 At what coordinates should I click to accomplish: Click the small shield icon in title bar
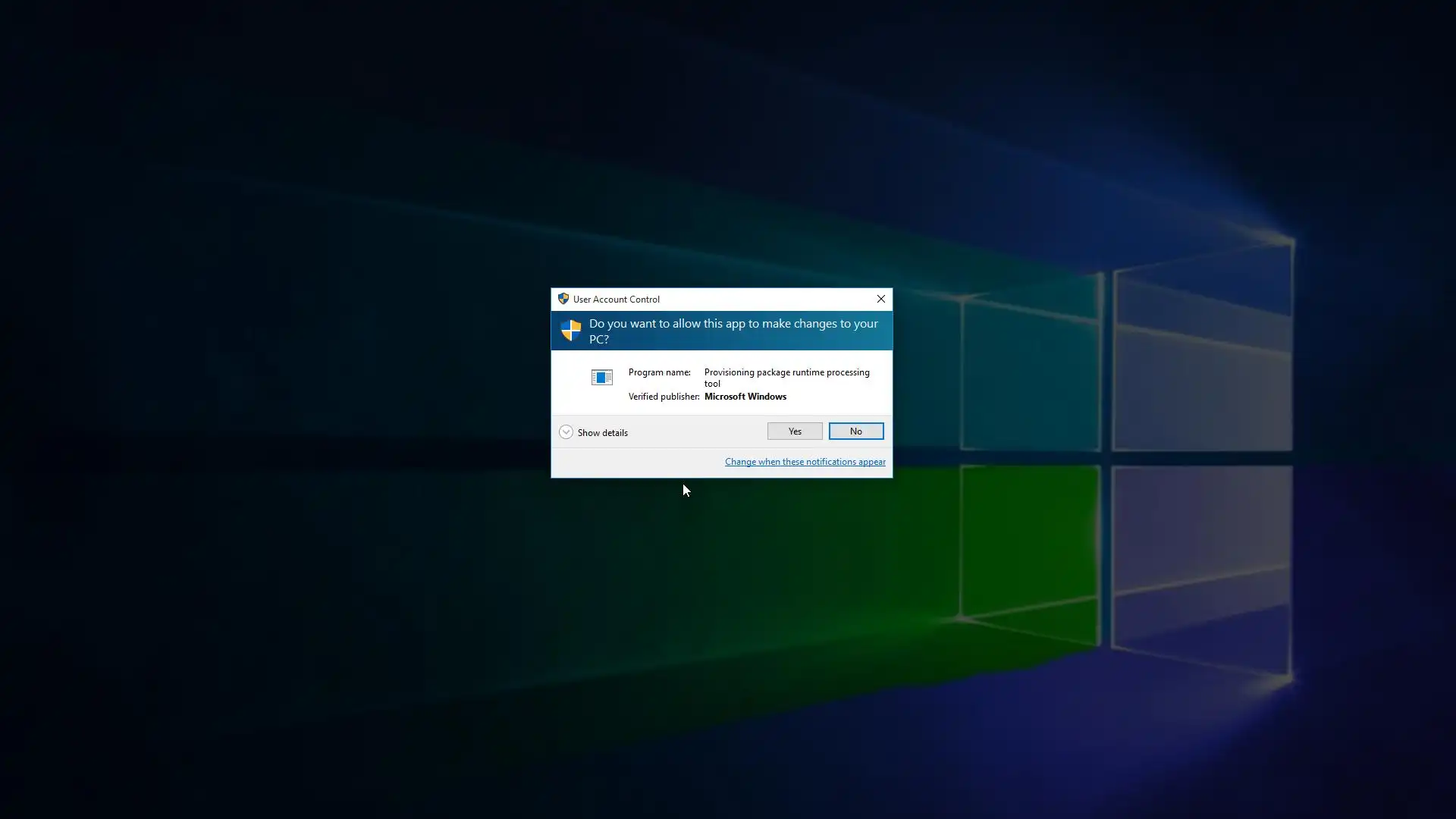click(x=563, y=299)
